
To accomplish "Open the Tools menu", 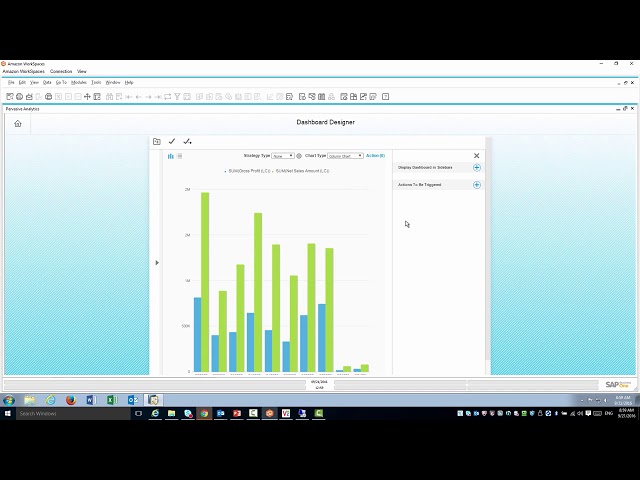I will (x=96, y=82).
